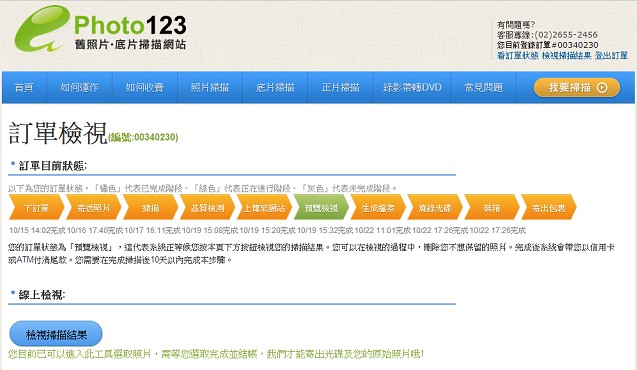This screenshot has width=637, height=370.
Task: Select the 上傳至網站 stage arrow
Action: [264, 208]
